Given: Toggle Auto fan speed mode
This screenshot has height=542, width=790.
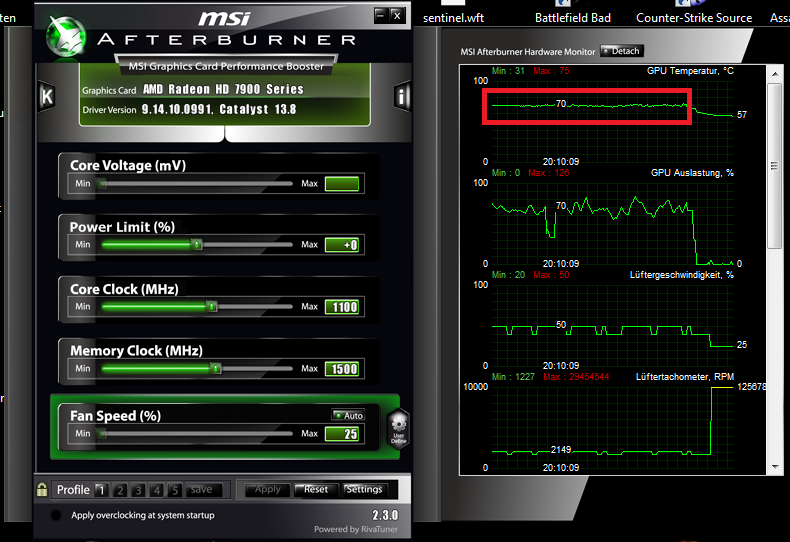Looking at the screenshot, I should coord(348,416).
